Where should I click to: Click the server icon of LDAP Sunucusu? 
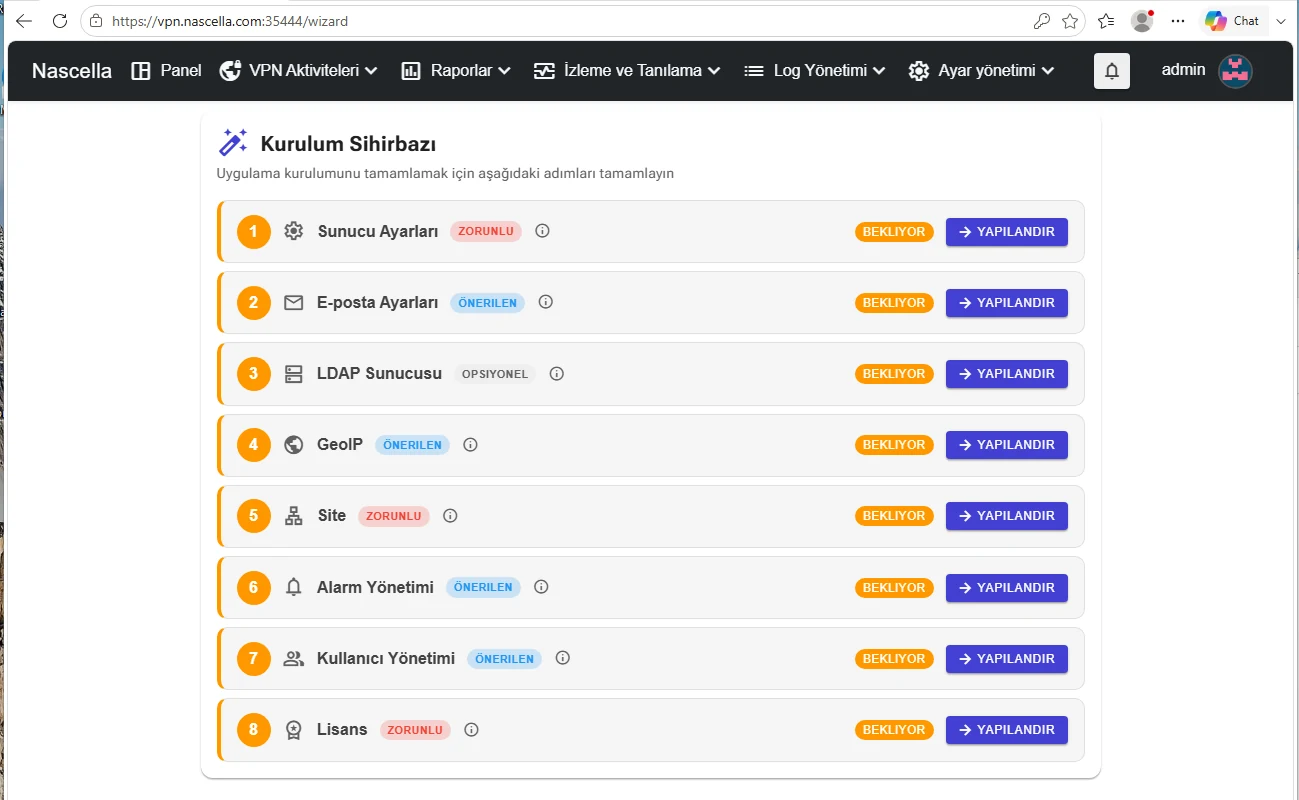tap(293, 374)
